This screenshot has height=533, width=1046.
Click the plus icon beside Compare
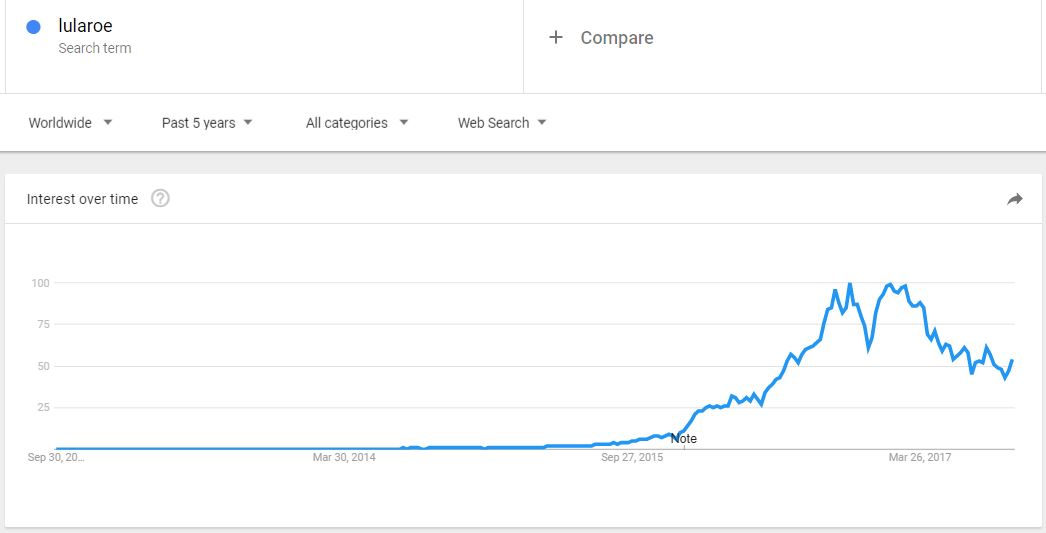[556, 37]
